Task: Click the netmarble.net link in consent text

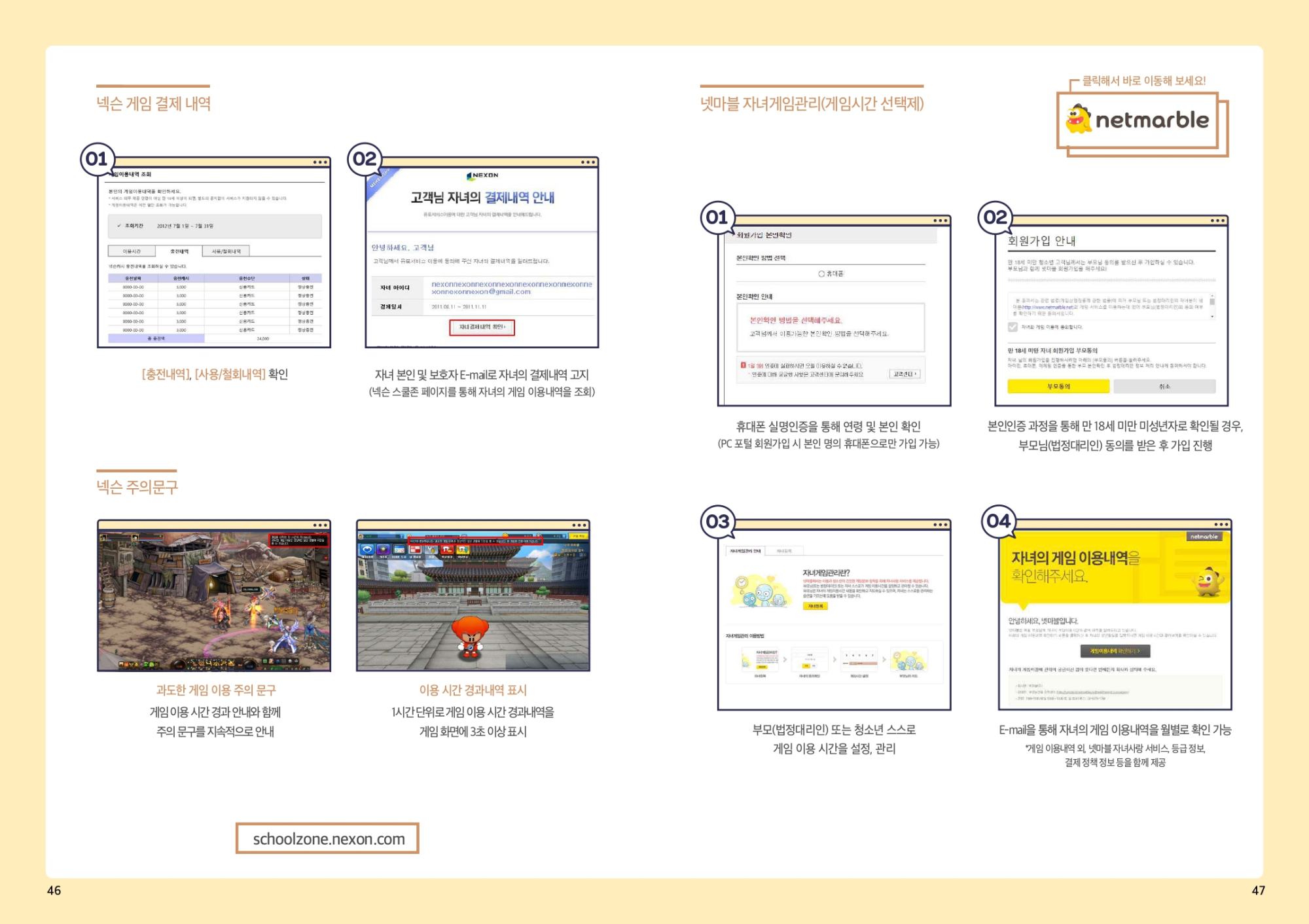Action: [x=1047, y=307]
